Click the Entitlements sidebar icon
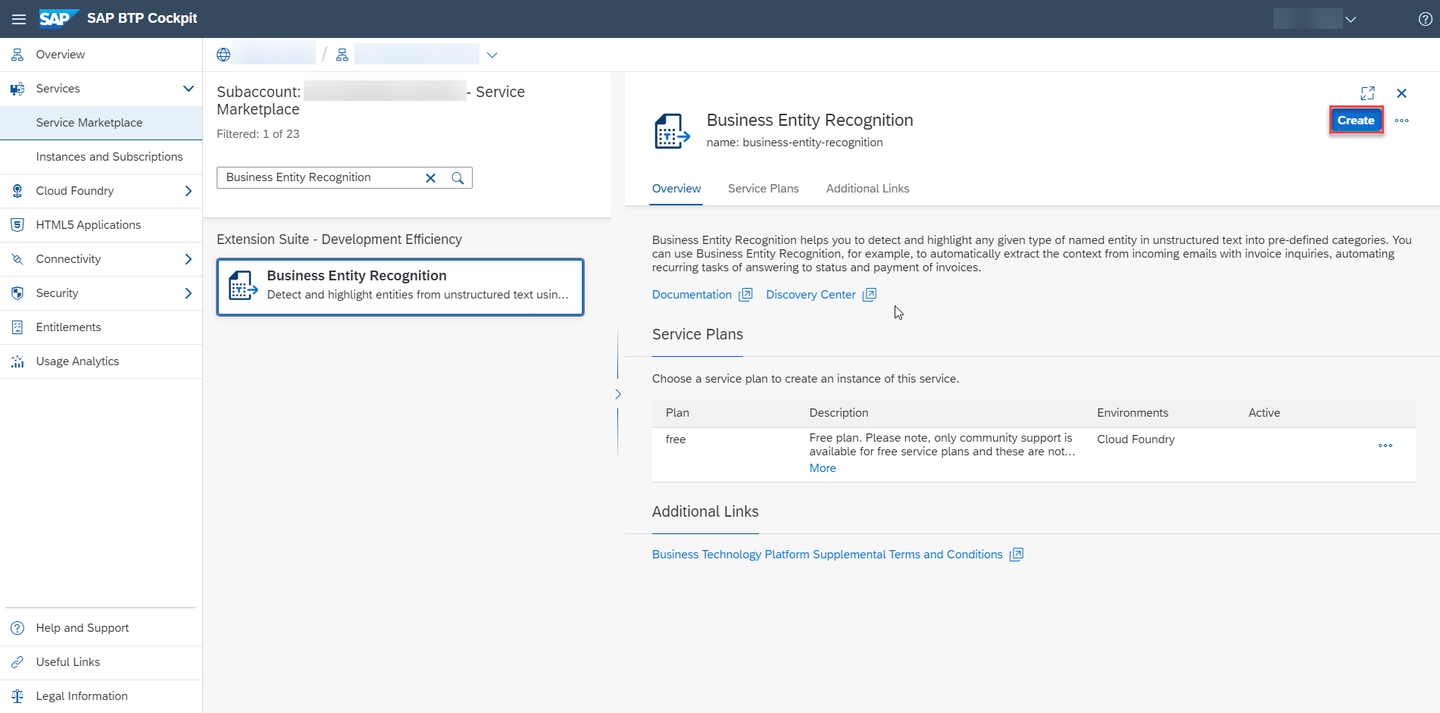Viewport: 1440px width, 713px height. click(17, 326)
